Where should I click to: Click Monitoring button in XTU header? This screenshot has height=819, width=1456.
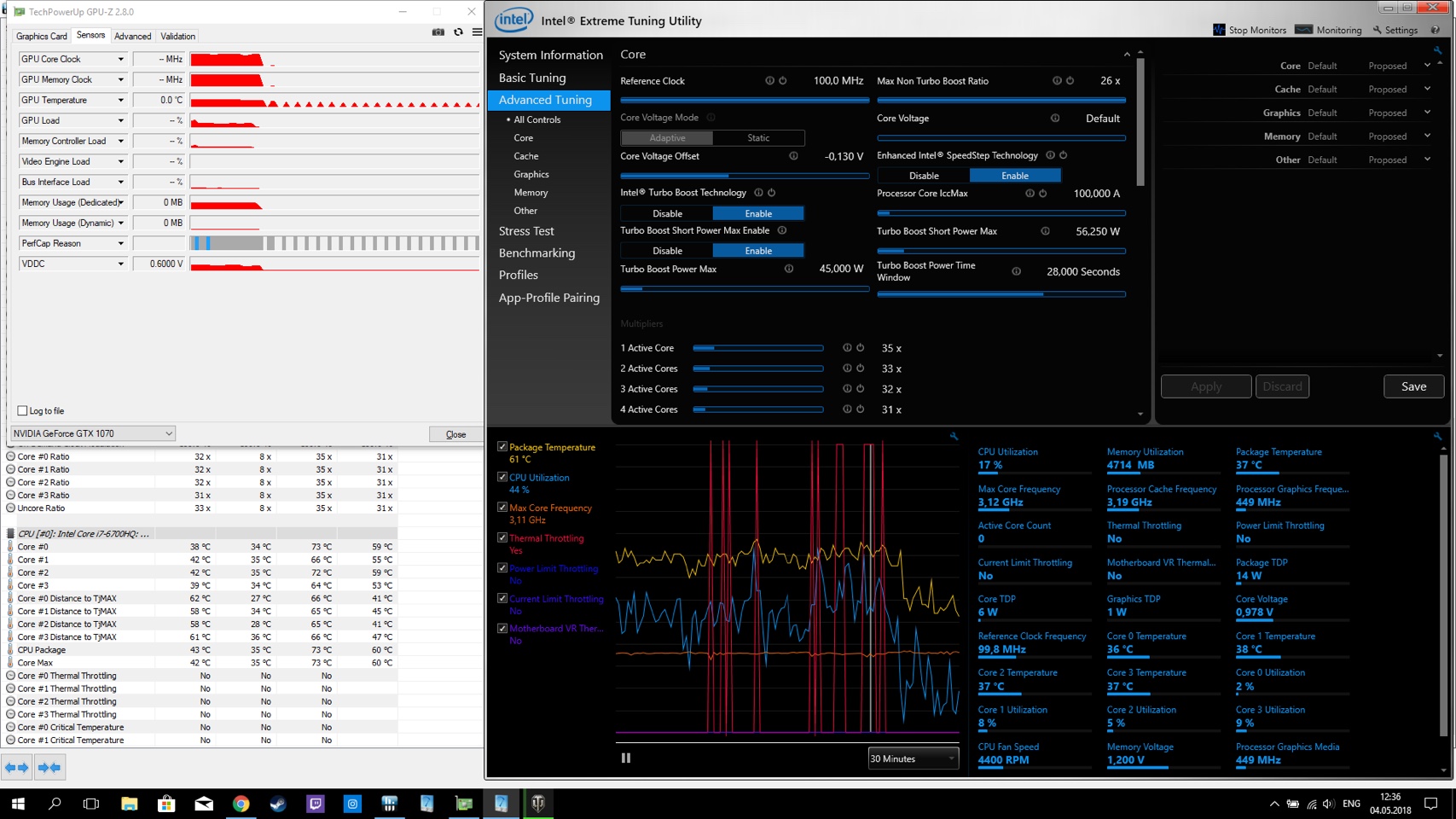click(x=1328, y=30)
